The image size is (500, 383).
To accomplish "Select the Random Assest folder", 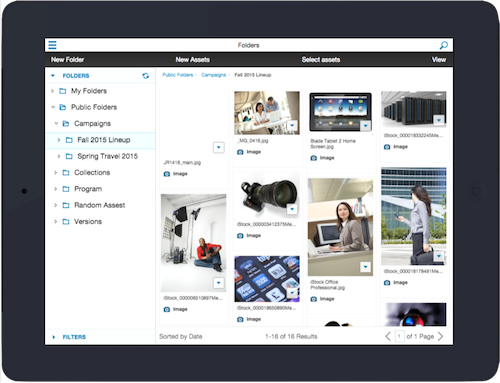I will tap(100, 205).
